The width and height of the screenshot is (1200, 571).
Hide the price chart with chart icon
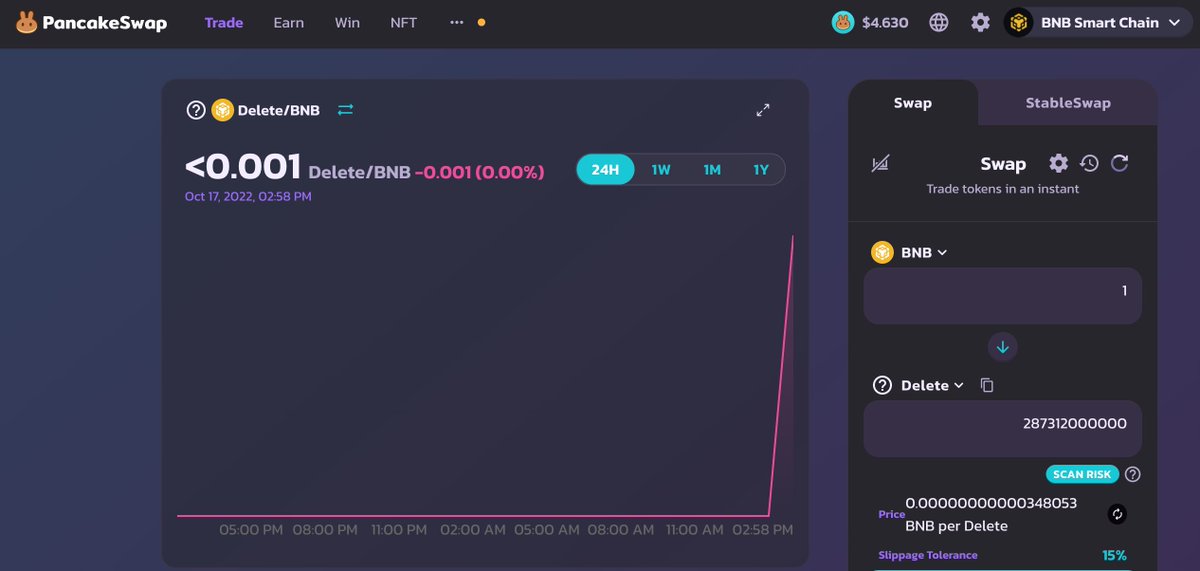[881, 164]
